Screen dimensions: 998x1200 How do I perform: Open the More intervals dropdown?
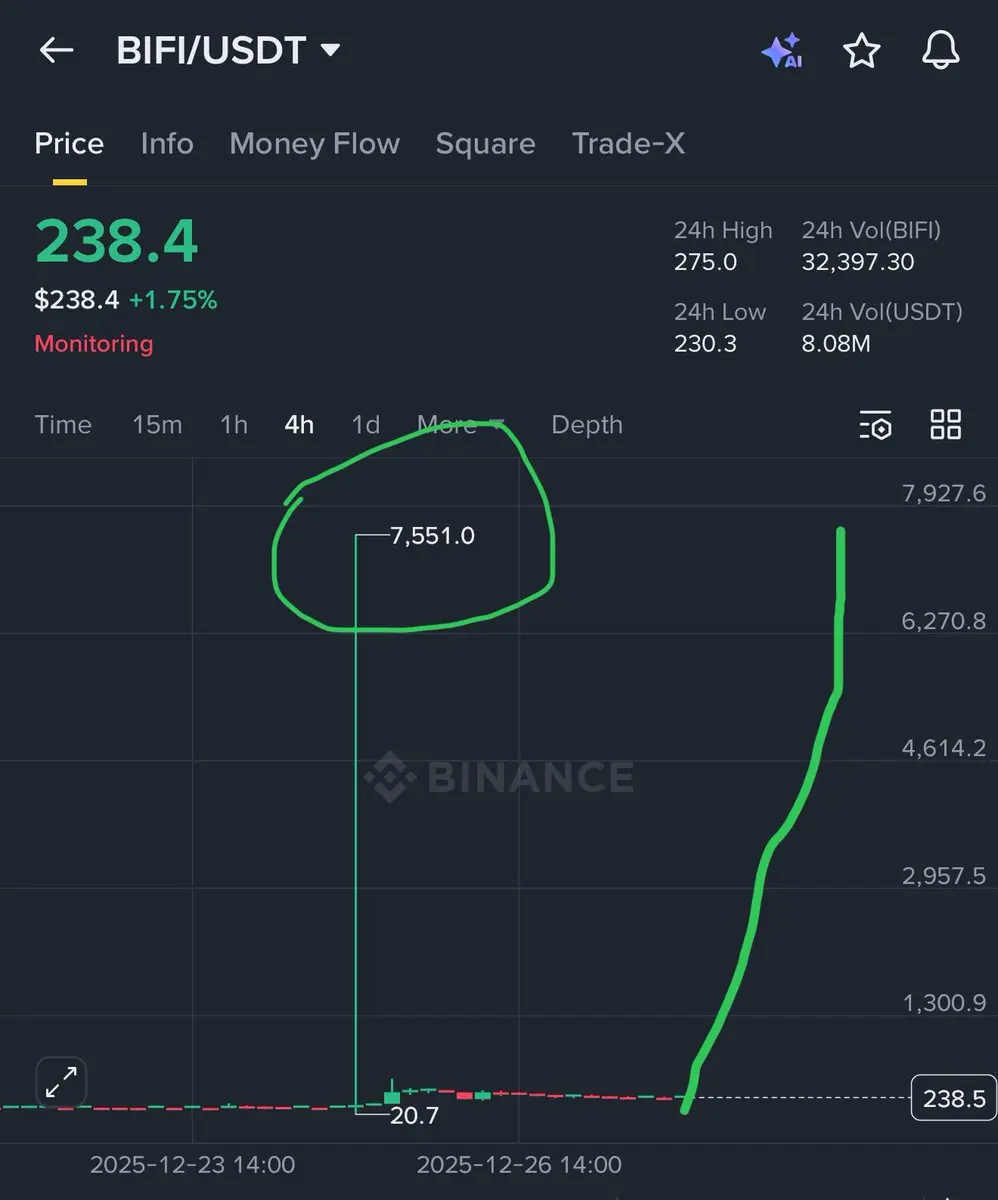tap(461, 424)
